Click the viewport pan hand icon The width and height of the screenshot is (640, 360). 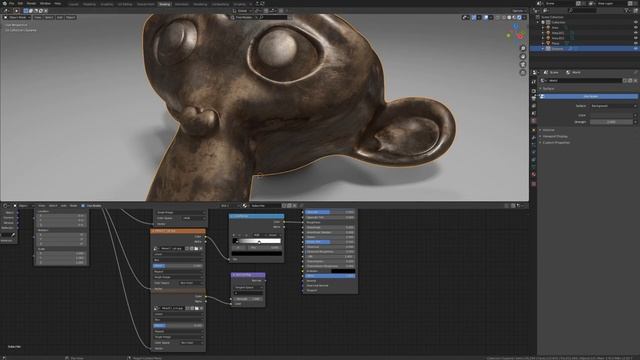[x=523, y=56]
